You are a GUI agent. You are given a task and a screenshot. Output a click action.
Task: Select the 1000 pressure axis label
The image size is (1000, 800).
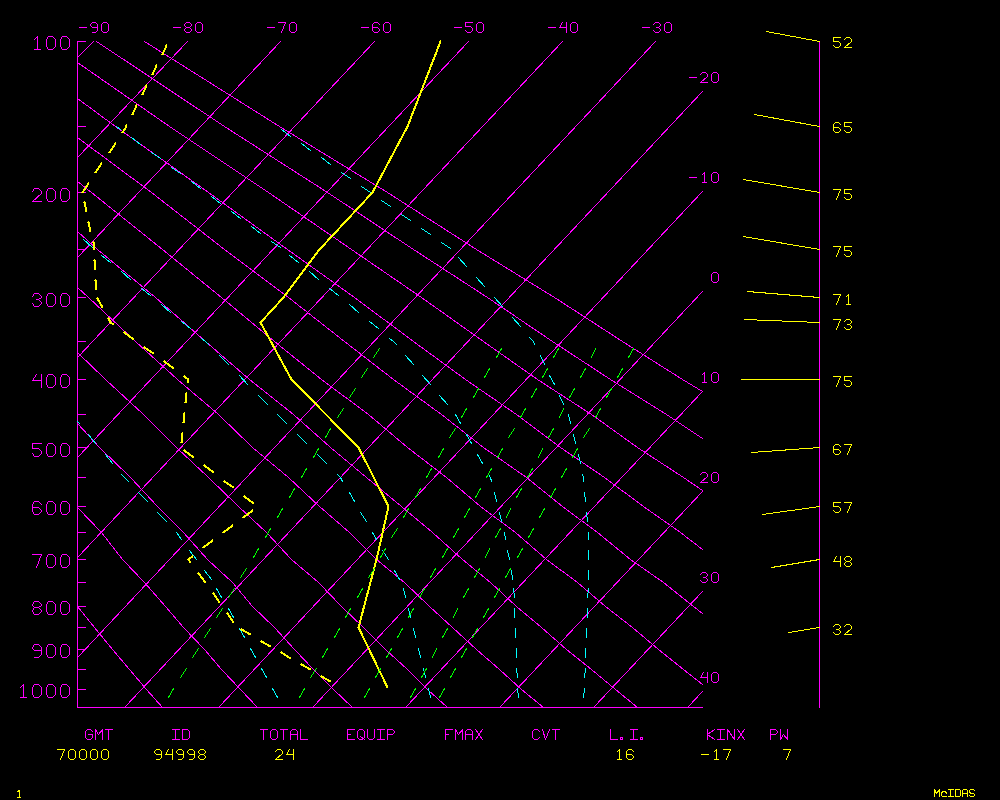coord(46,691)
